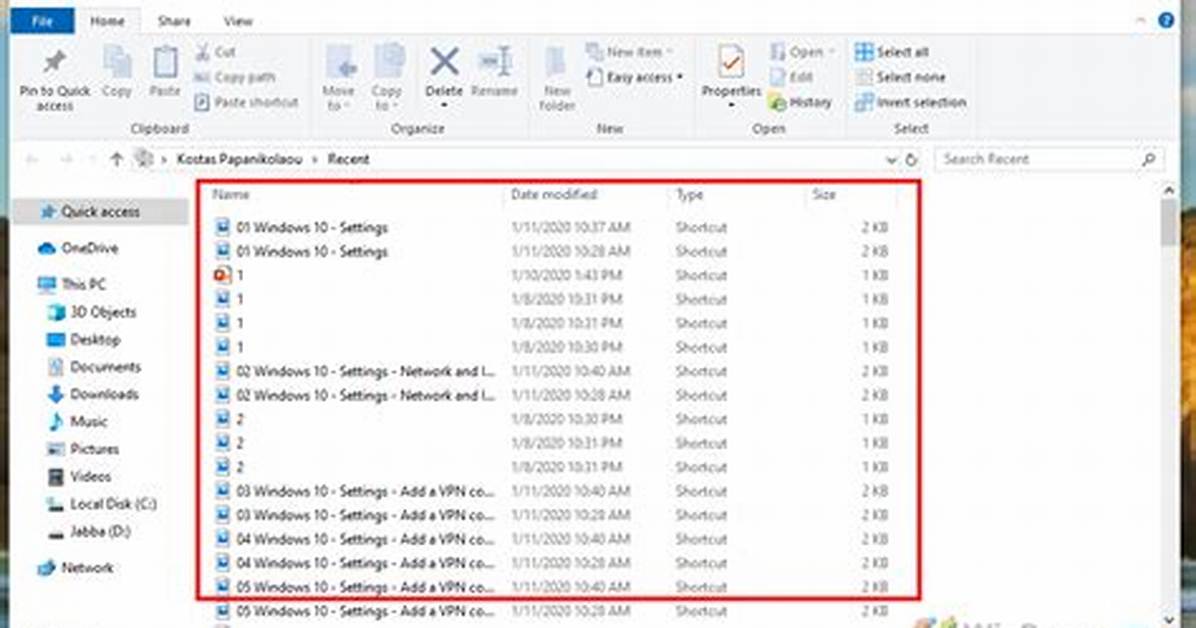This screenshot has height=628, width=1196.
Task: Click Select none
Action: (900, 77)
